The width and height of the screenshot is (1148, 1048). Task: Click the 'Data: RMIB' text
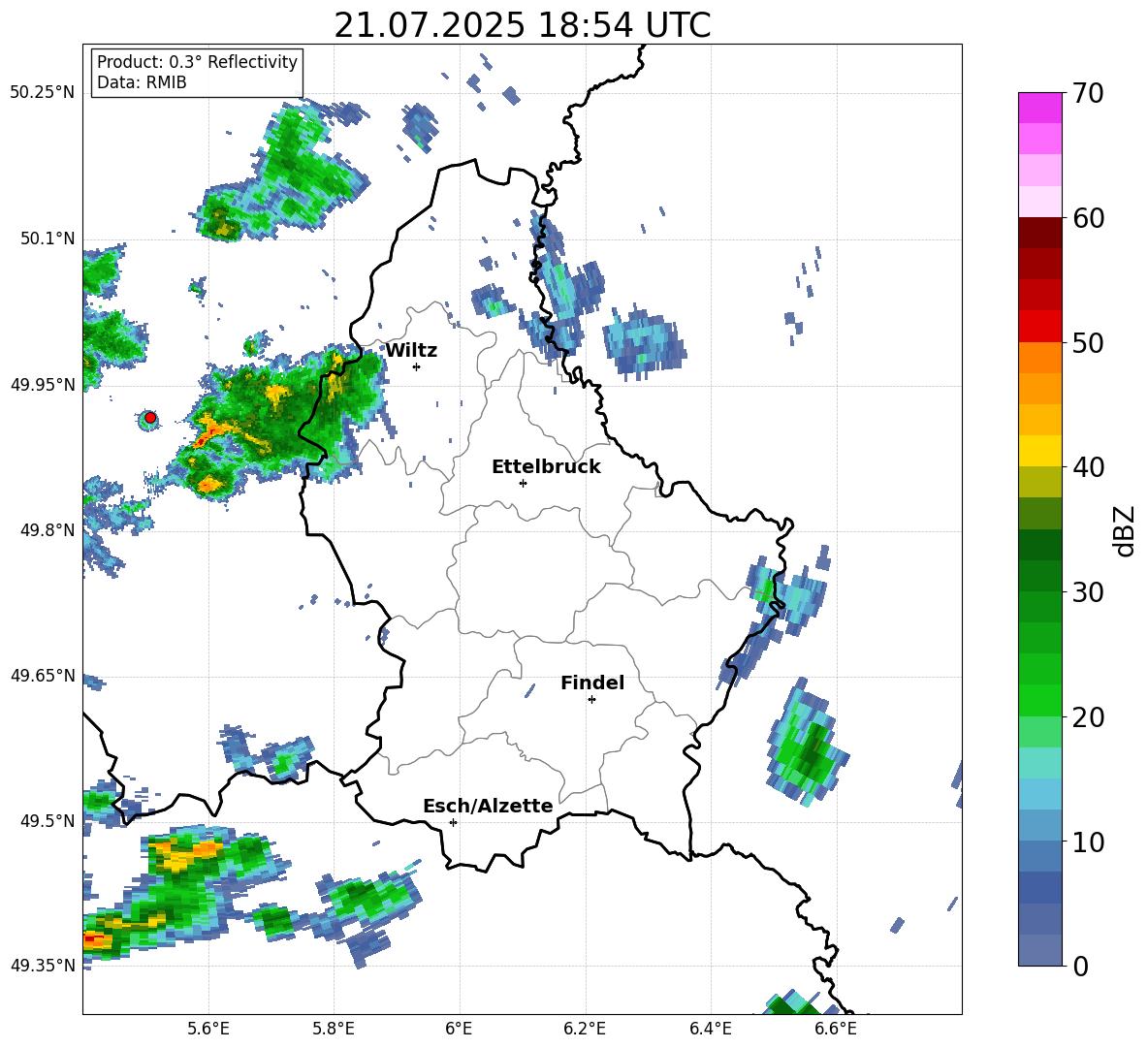(x=142, y=82)
